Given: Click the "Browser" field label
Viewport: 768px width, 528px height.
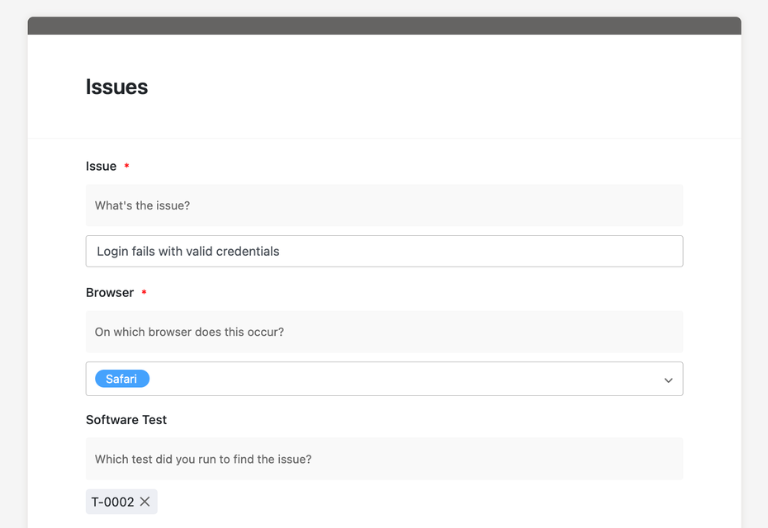Looking at the screenshot, I should [x=110, y=293].
